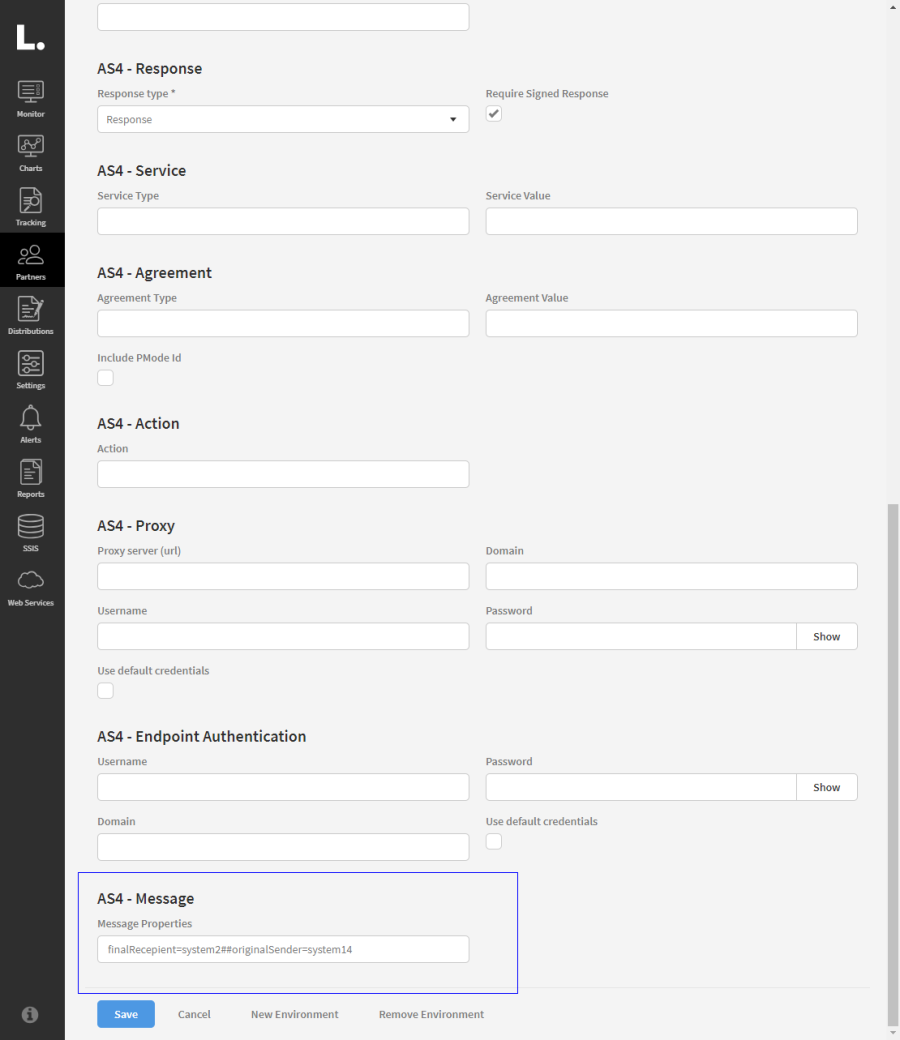Click New Environment button
This screenshot has width=900, height=1040.
tap(294, 1014)
